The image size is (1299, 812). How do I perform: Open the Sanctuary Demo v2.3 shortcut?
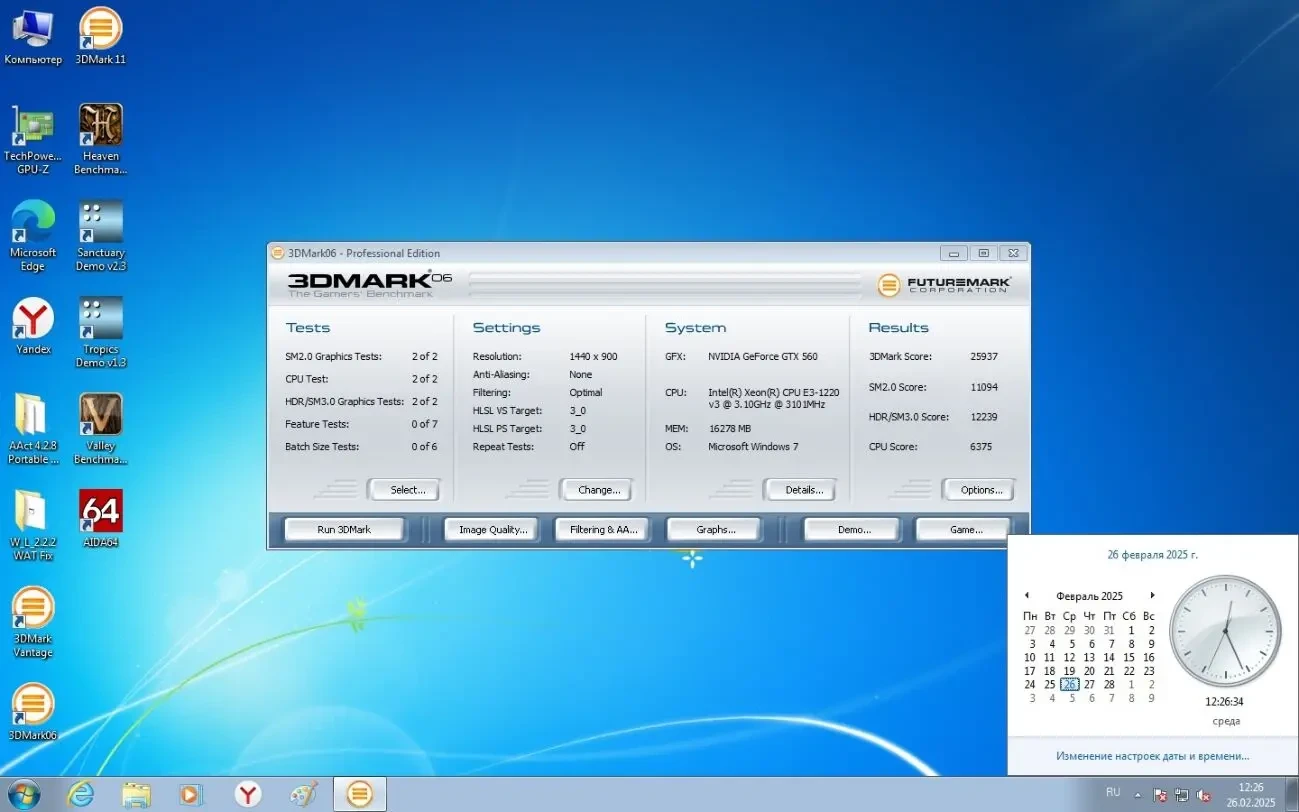(x=100, y=223)
